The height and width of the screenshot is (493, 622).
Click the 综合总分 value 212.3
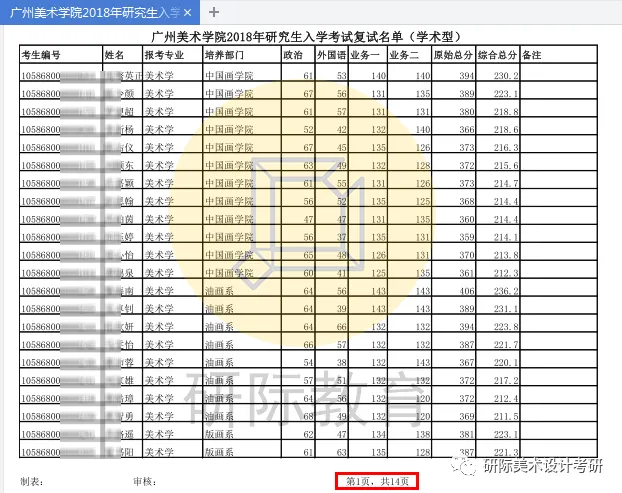click(506, 273)
